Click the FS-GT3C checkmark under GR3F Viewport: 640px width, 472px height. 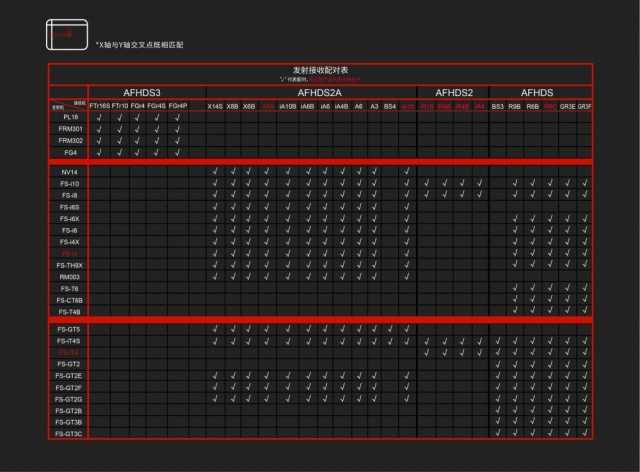click(x=584, y=434)
